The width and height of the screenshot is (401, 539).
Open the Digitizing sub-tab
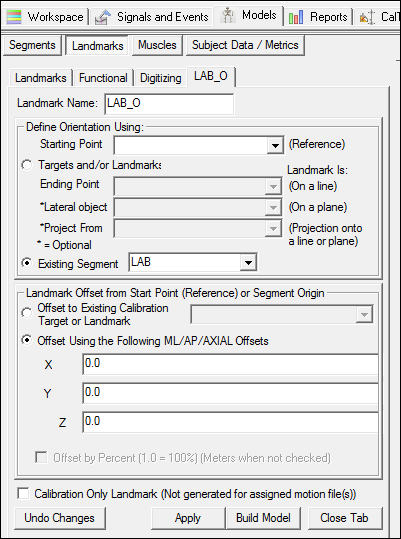160,78
